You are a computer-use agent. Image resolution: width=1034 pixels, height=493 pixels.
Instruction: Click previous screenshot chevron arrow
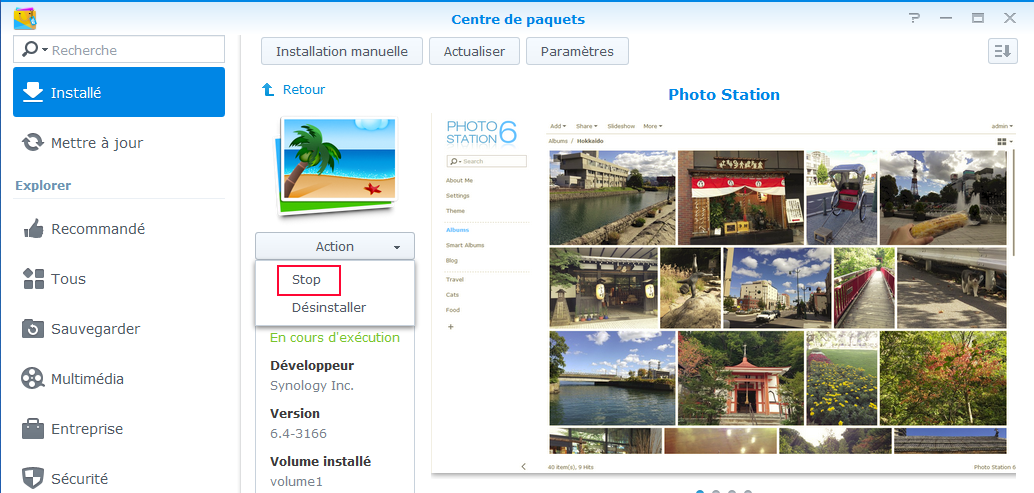(522, 467)
